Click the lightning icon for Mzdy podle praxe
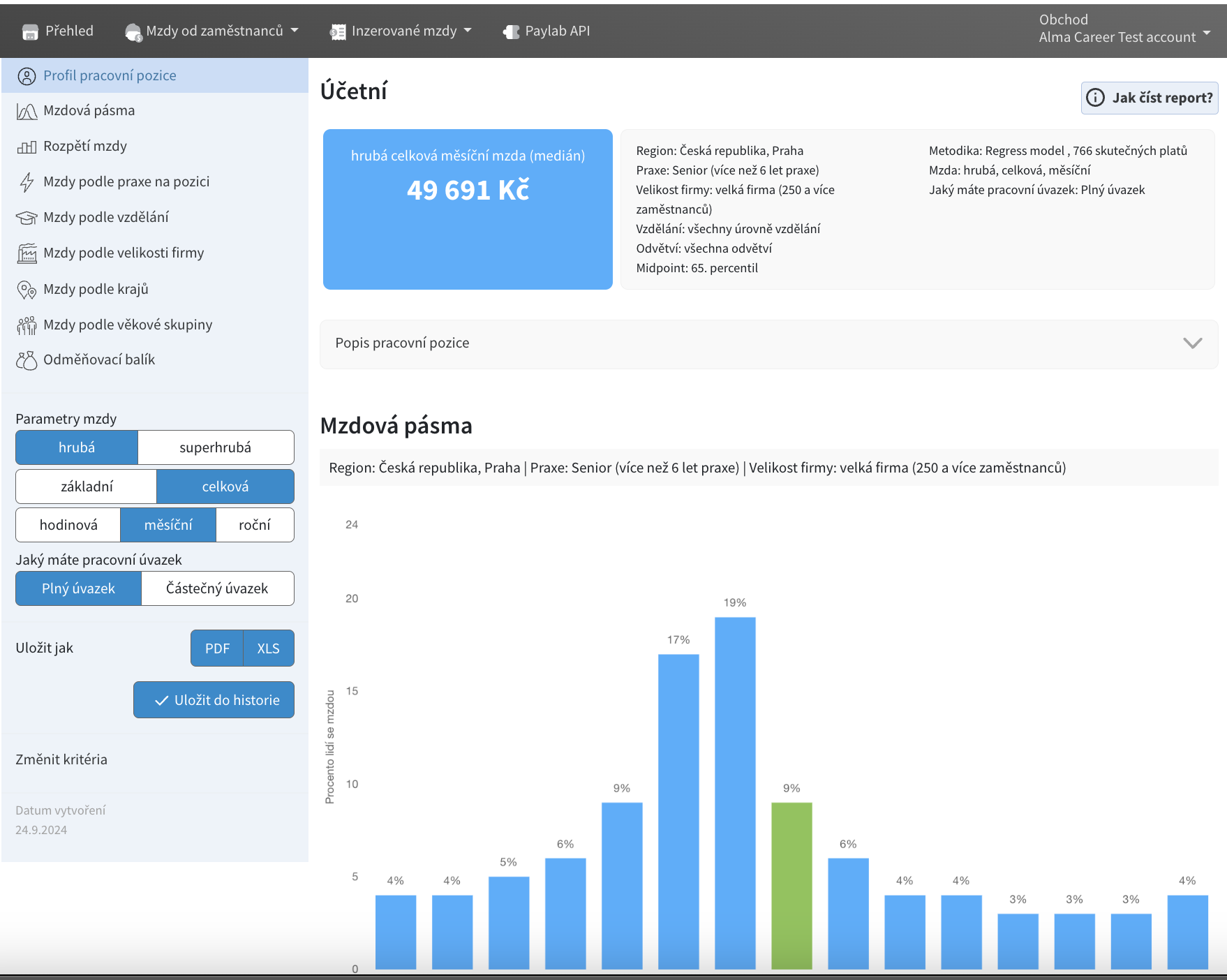Viewport: 1227px width, 980px height. 27,182
